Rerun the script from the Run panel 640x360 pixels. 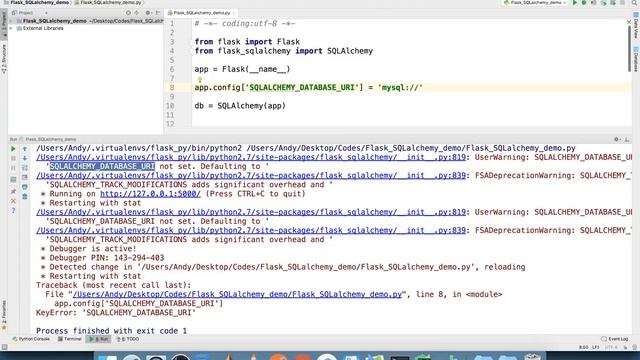[x=13, y=149]
